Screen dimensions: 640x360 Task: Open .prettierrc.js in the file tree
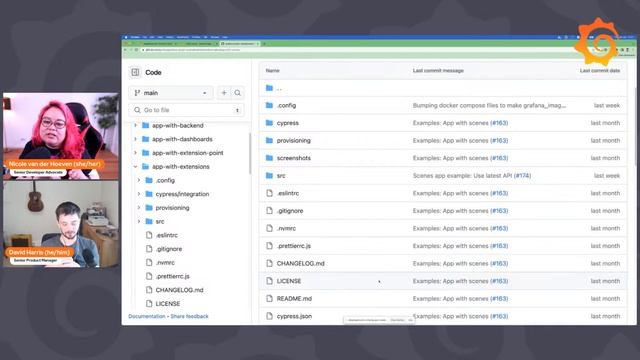pos(172,276)
